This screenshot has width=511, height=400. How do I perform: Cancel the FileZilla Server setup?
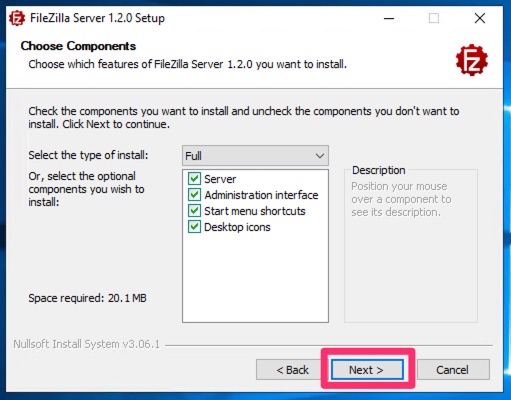(x=453, y=370)
